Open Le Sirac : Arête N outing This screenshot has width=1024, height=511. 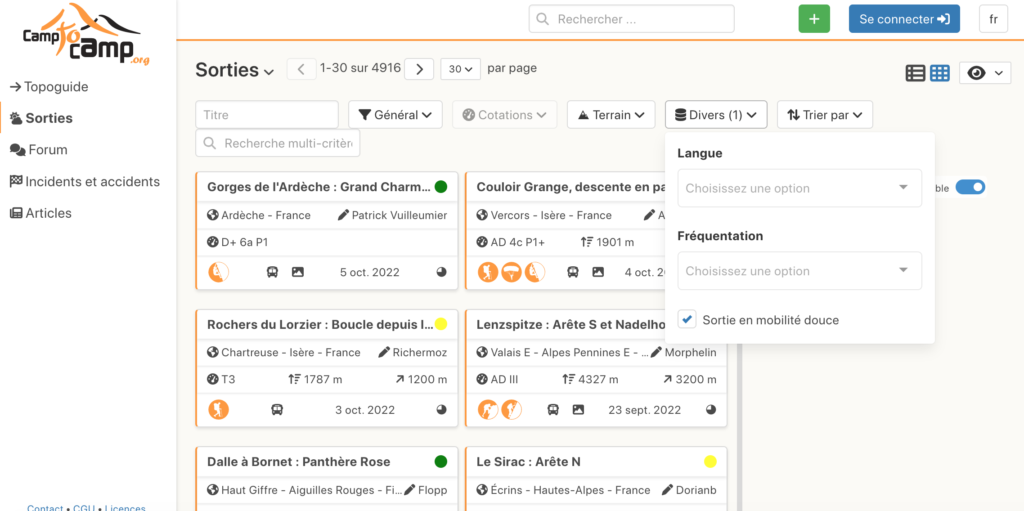(528, 462)
